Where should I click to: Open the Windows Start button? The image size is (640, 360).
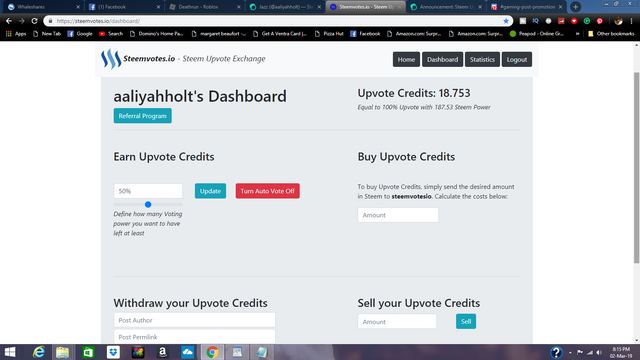(x=10, y=352)
